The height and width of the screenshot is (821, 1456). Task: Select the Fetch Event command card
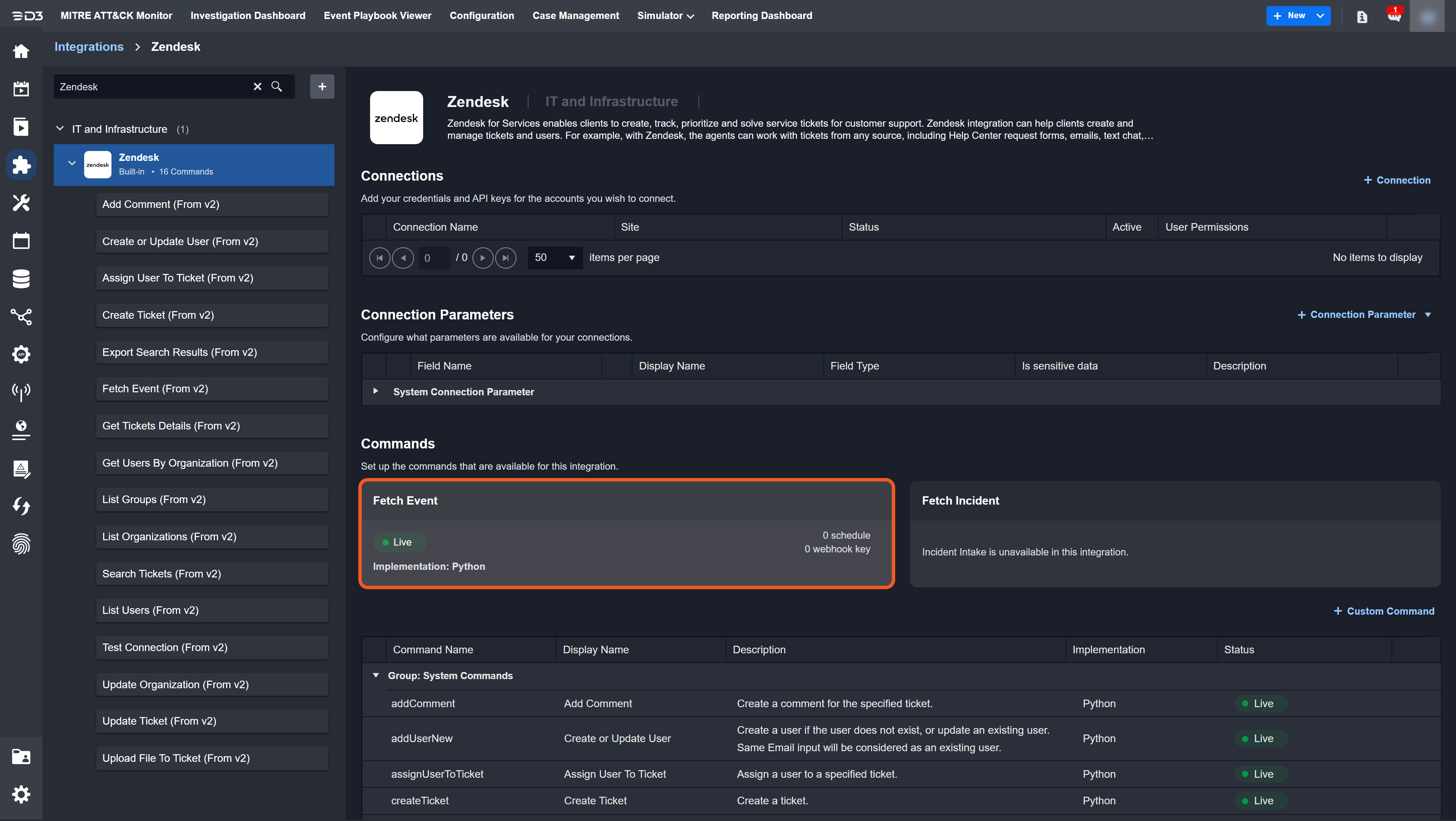coord(626,534)
